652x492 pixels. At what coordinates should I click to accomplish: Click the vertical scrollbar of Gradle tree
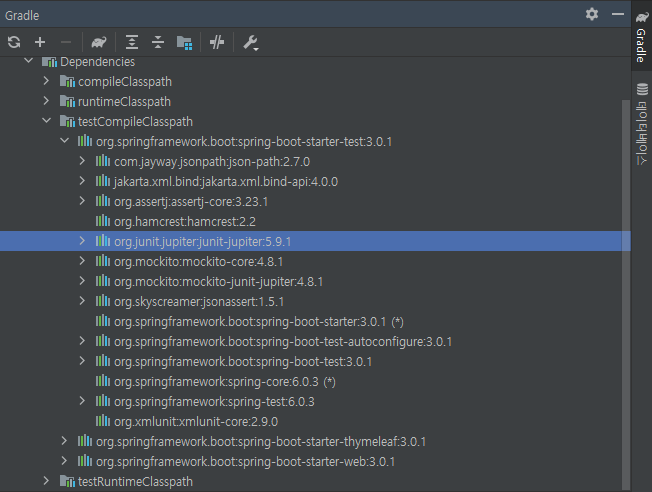pos(626,294)
